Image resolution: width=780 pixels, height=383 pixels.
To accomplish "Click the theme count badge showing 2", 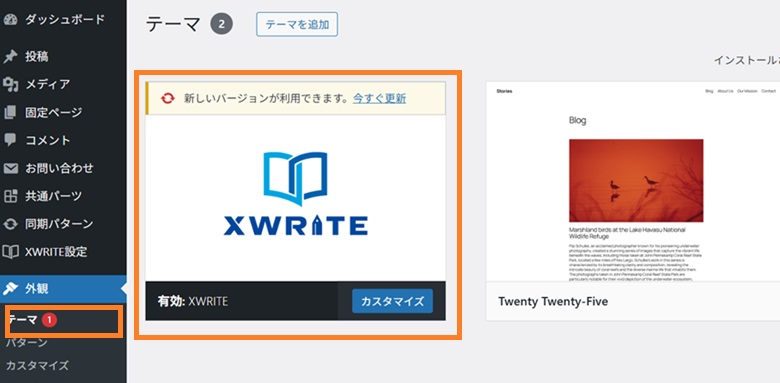I will coord(222,24).
